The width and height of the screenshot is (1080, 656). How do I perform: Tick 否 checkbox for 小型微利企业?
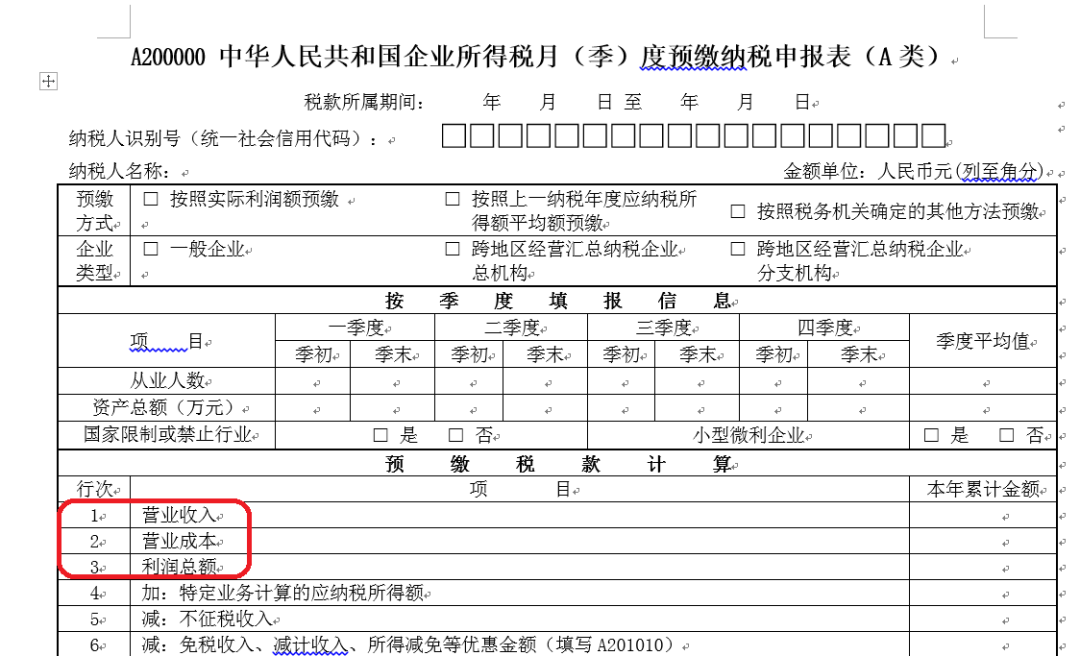[x=1006, y=435]
